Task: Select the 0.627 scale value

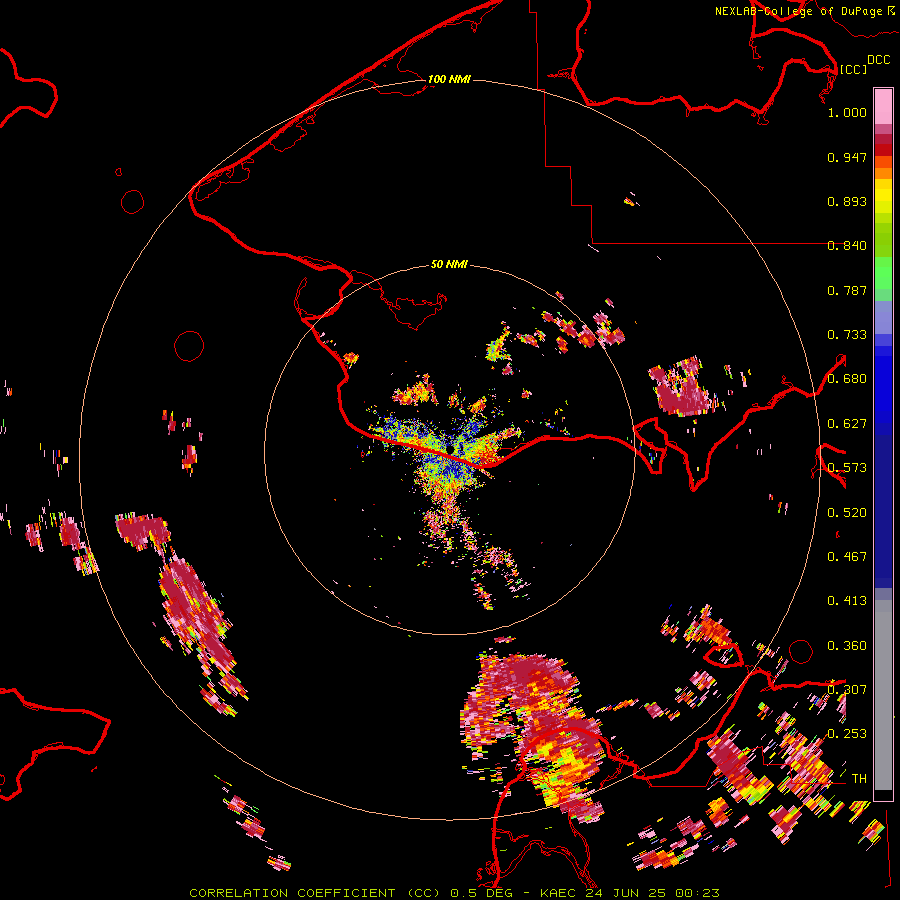Action: click(x=847, y=424)
